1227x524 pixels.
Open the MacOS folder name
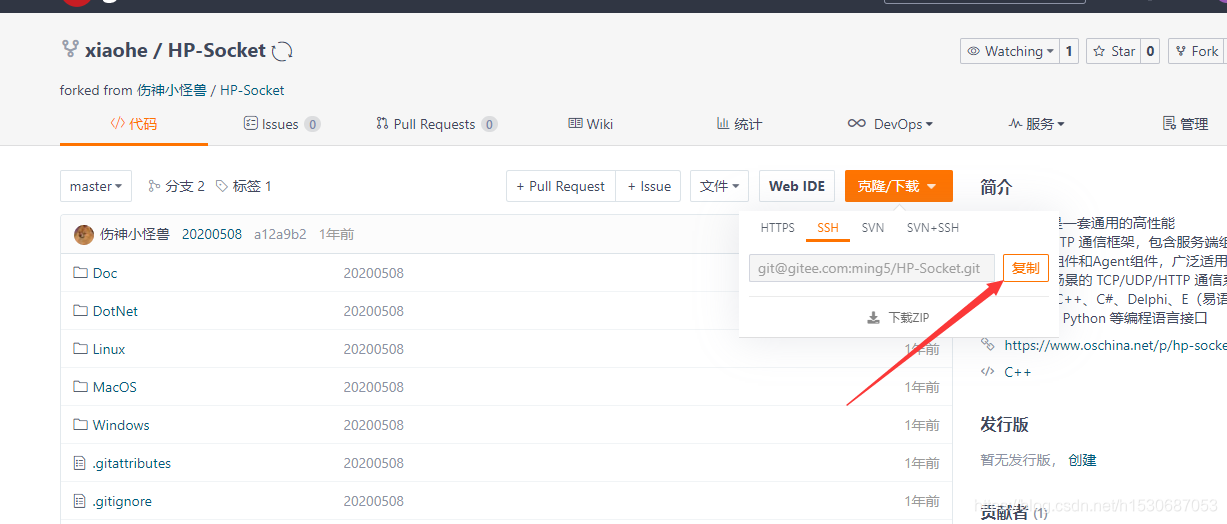coord(115,387)
